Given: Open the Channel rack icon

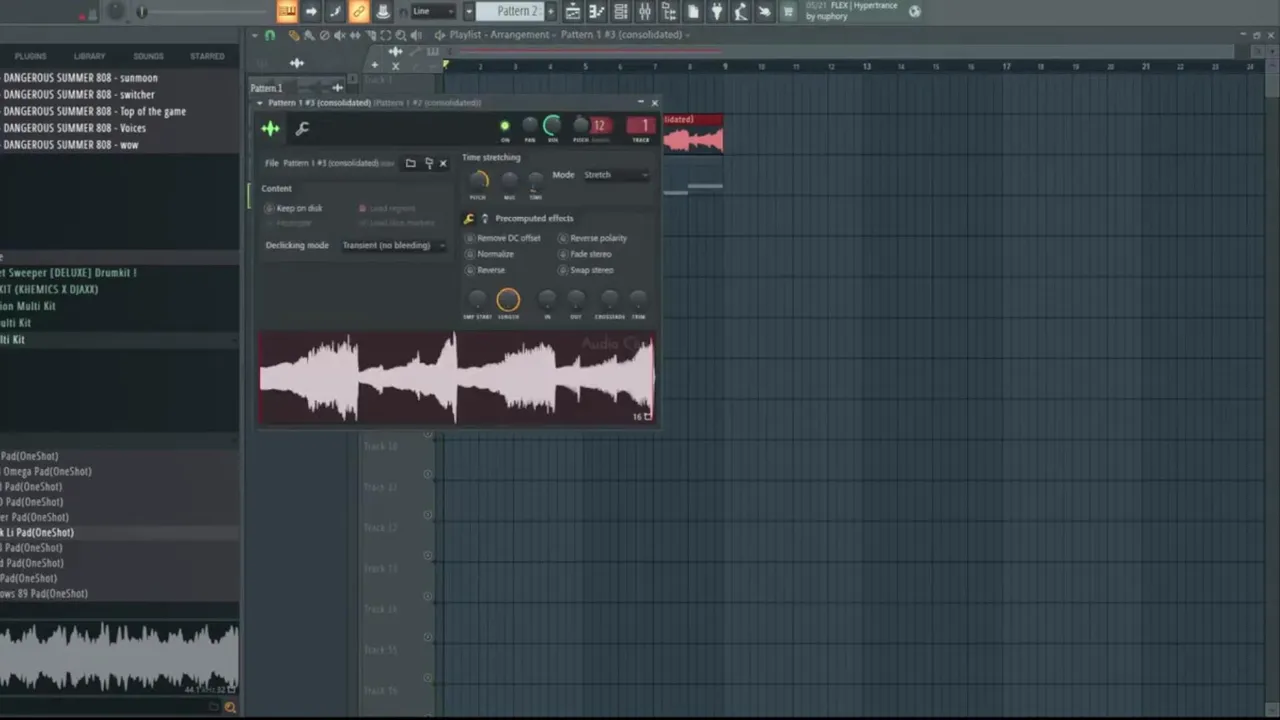Looking at the screenshot, I should pyautogui.click(x=621, y=11).
